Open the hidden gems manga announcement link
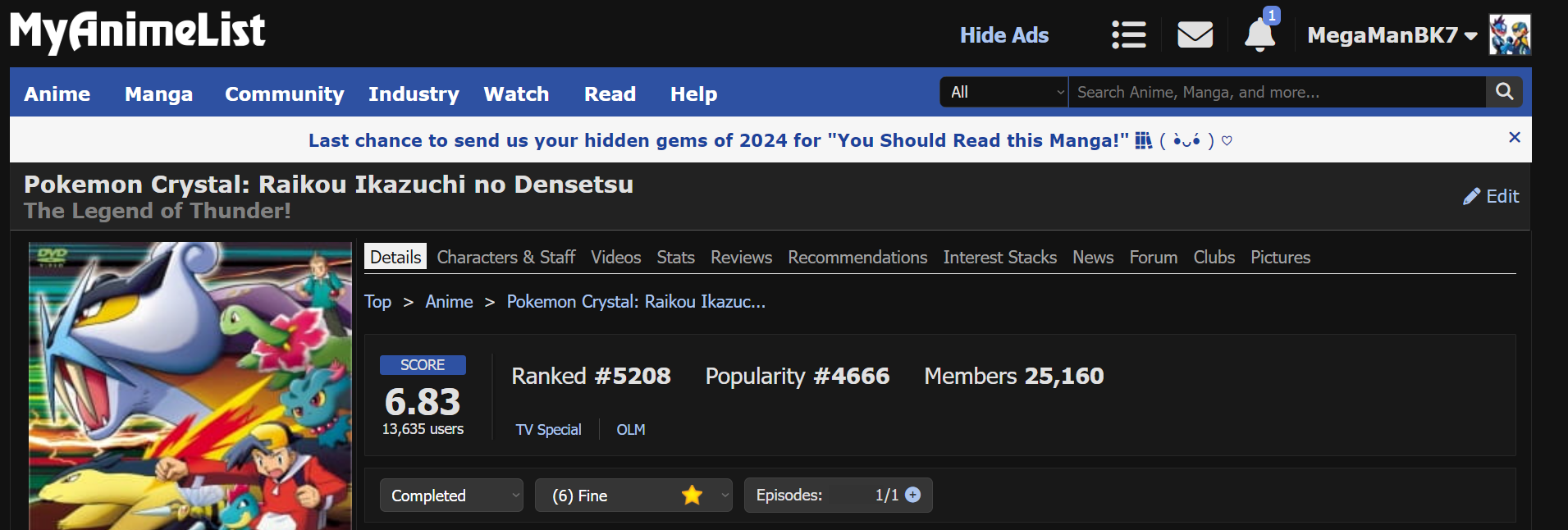The image size is (1568, 530). (770, 140)
